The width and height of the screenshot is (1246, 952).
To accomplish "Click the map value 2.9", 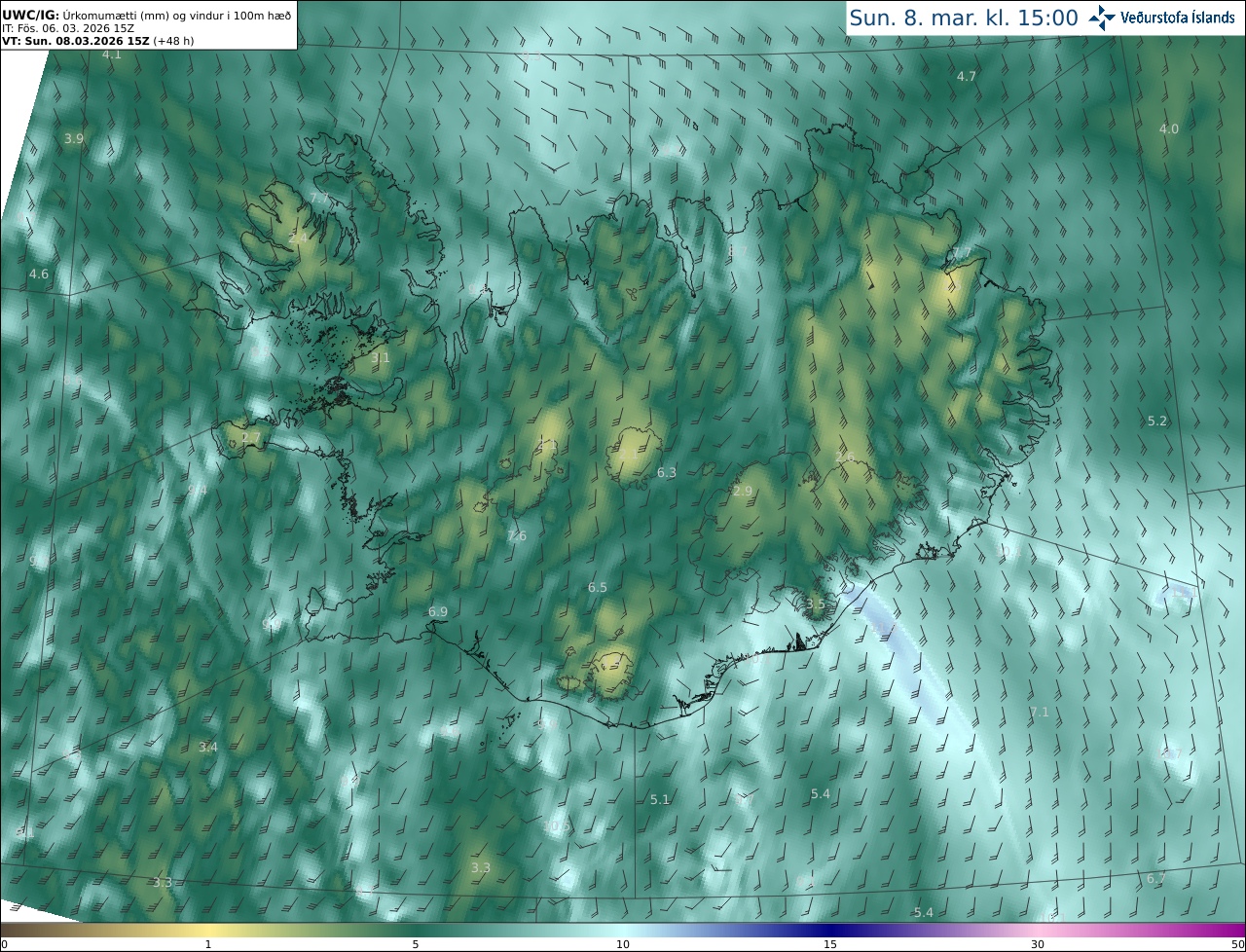I will pyautogui.click(x=743, y=492).
